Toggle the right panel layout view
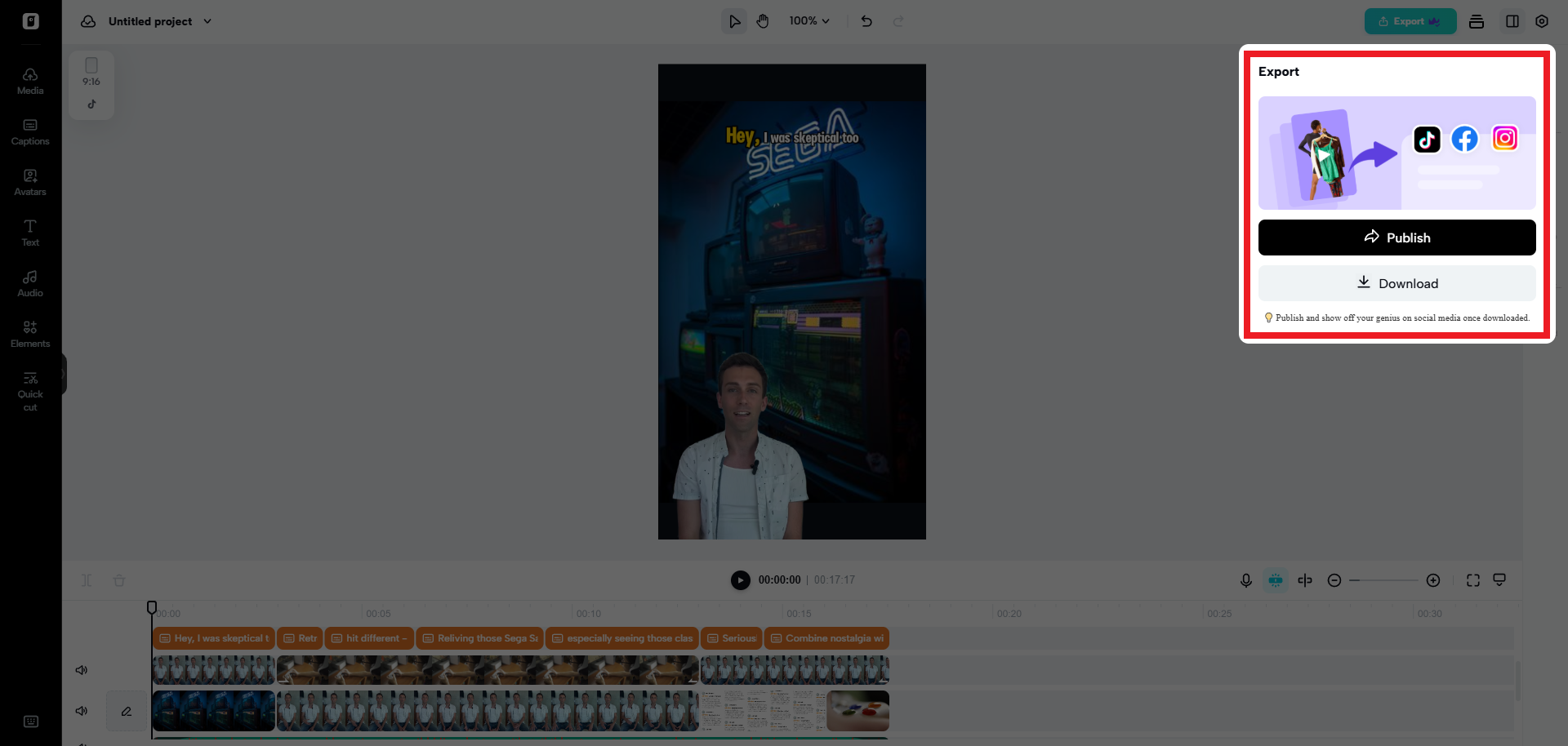This screenshot has width=1568, height=746. [x=1512, y=21]
